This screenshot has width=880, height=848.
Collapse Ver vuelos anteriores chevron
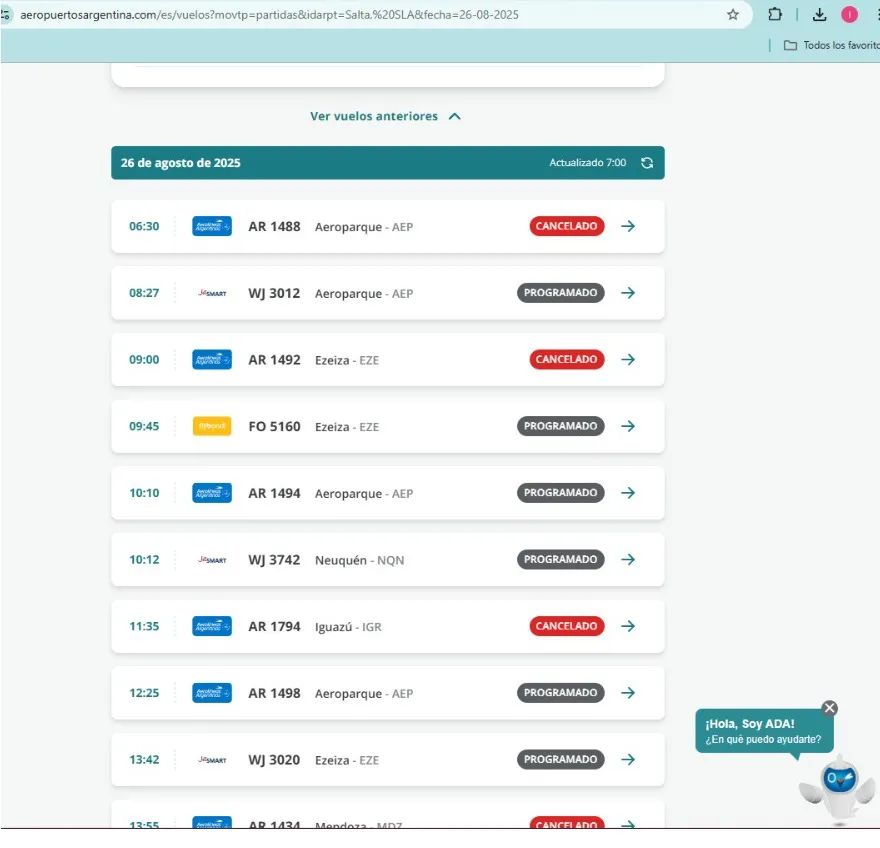[455, 117]
